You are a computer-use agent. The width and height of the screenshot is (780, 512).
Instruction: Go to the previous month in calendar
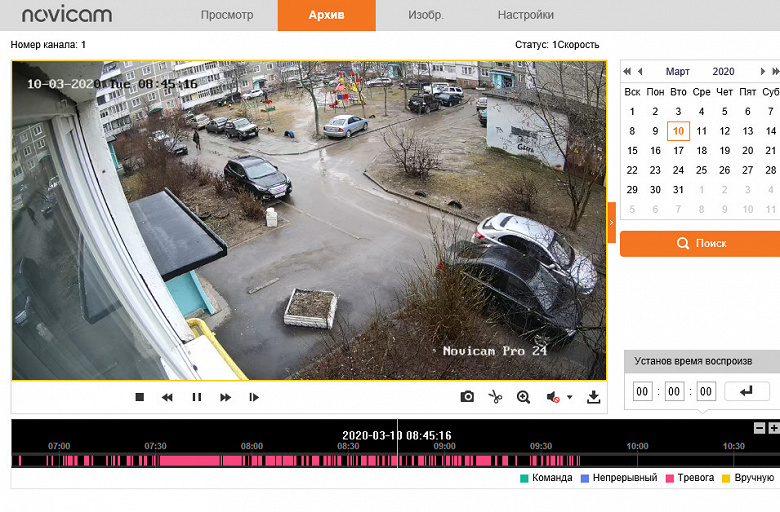[x=640, y=71]
